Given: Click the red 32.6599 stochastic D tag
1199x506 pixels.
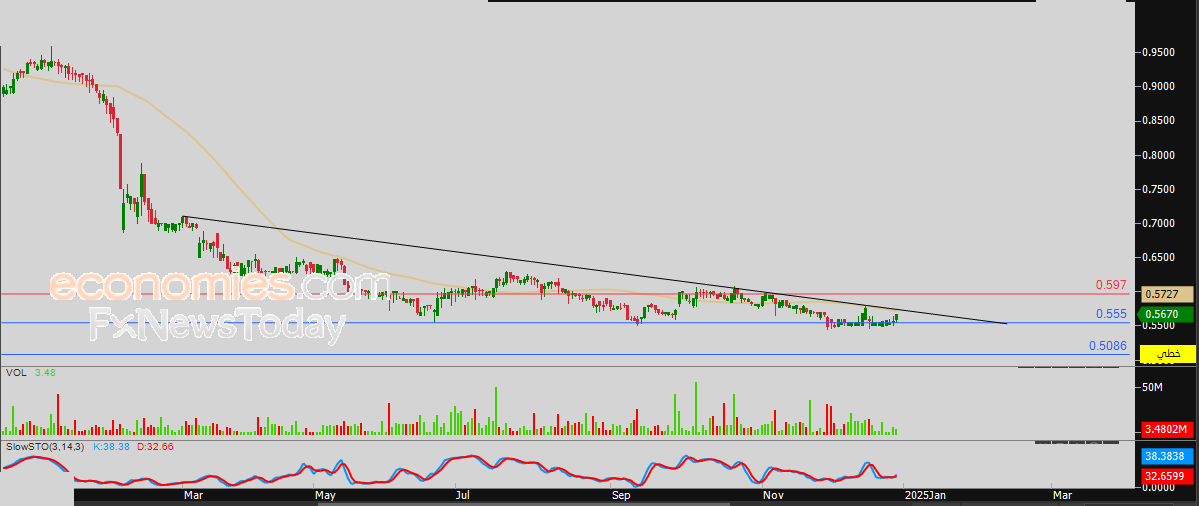Looking at the screenshot, I should (1167, 476).
